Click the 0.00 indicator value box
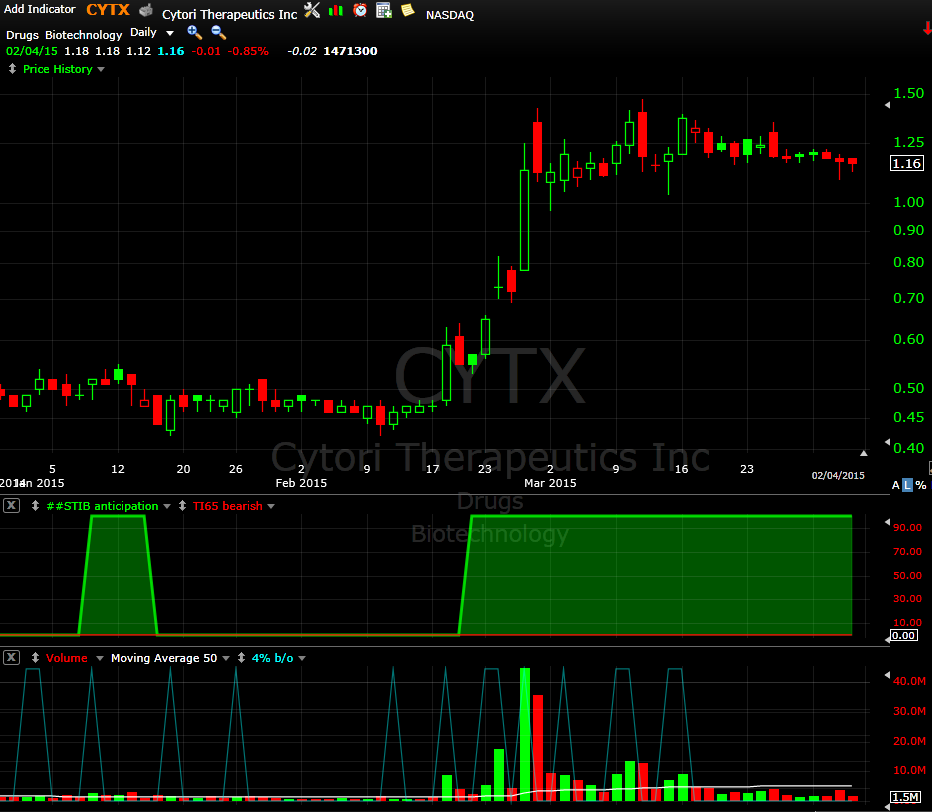Image resolution: width=932 pixels, height=812 pixels. pyautogui.click(x=903, y=635)
